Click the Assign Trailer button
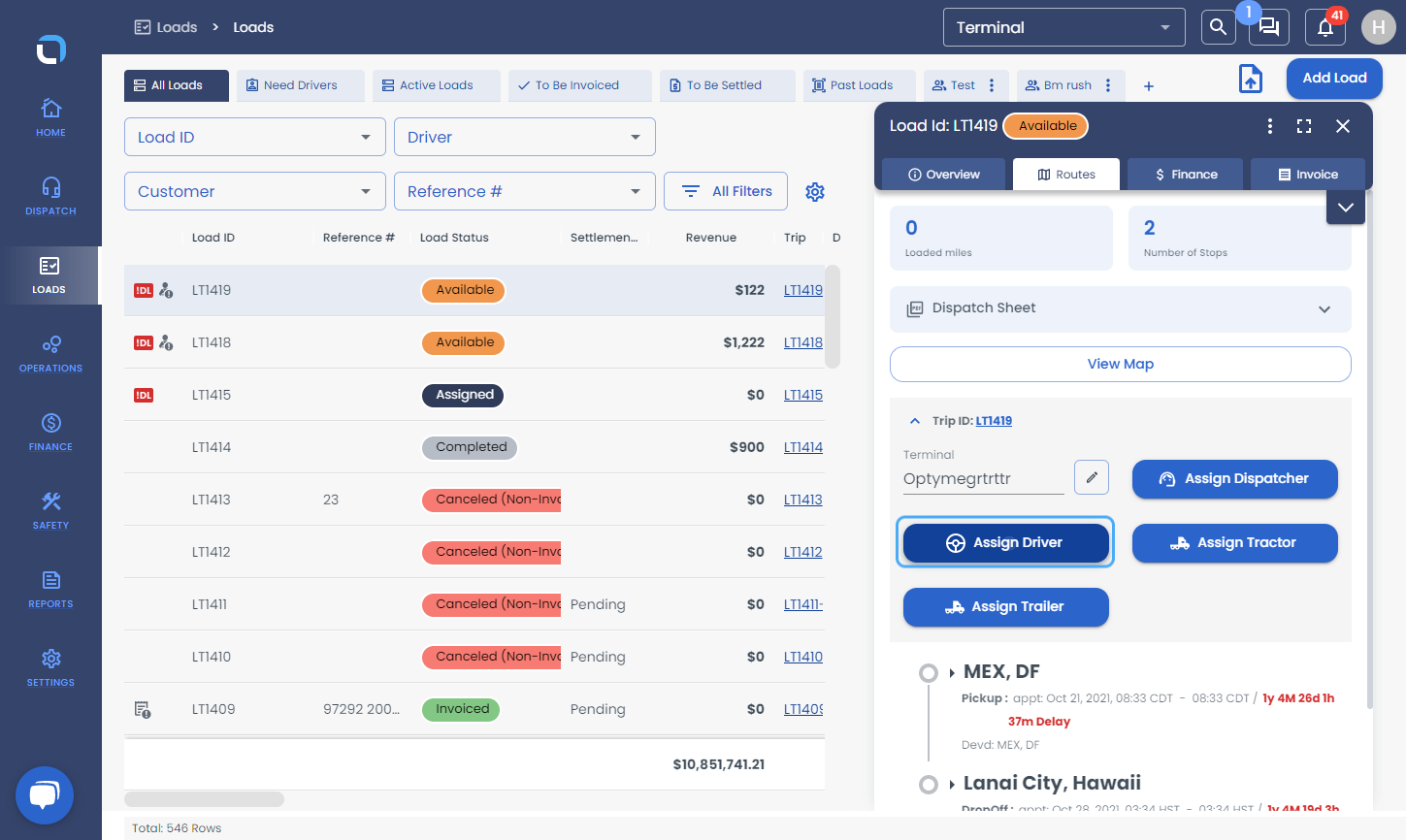This screenshot has width=1406, height=840. 1006,607
